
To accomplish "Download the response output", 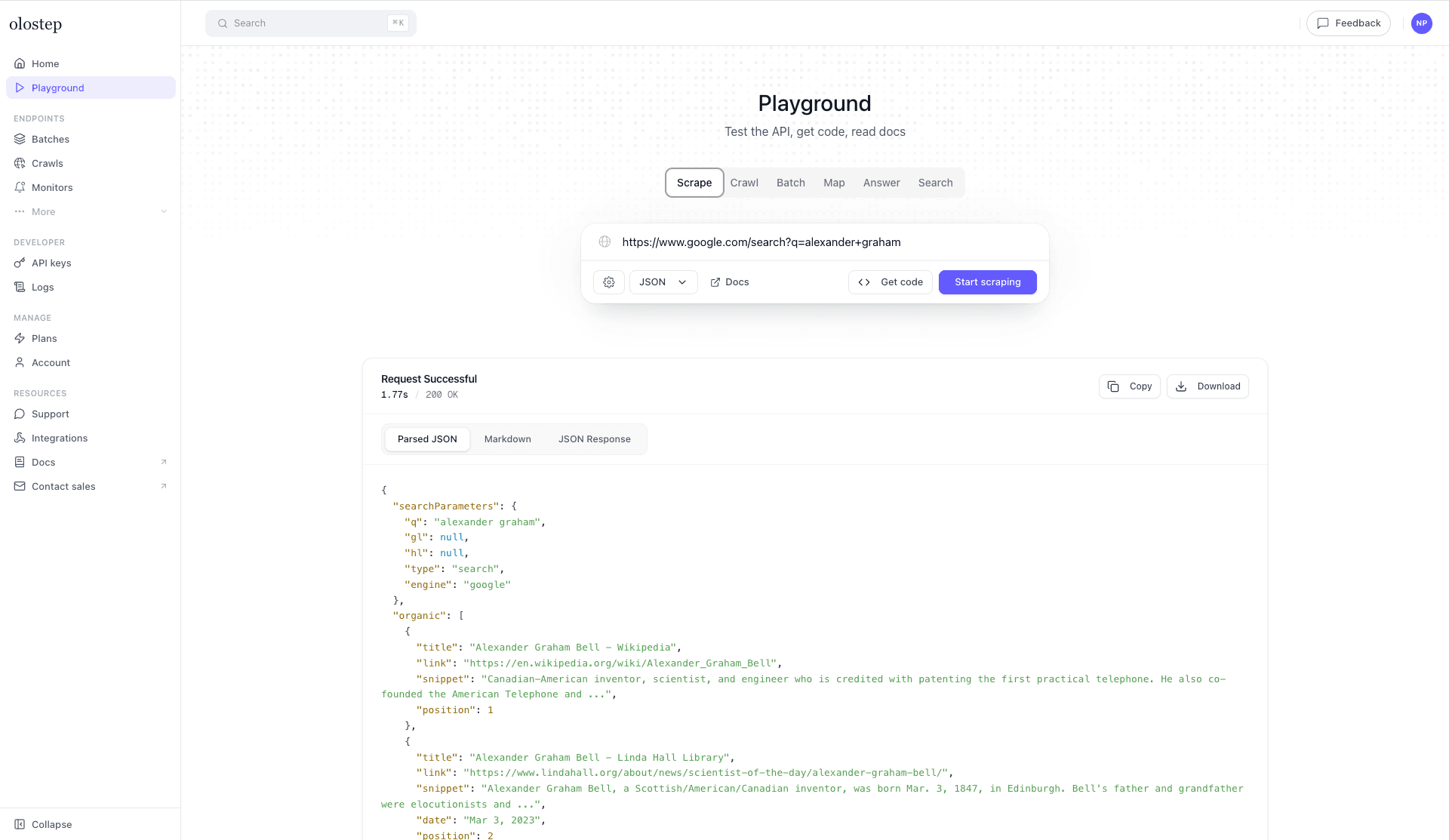I will coord(1207,386).
